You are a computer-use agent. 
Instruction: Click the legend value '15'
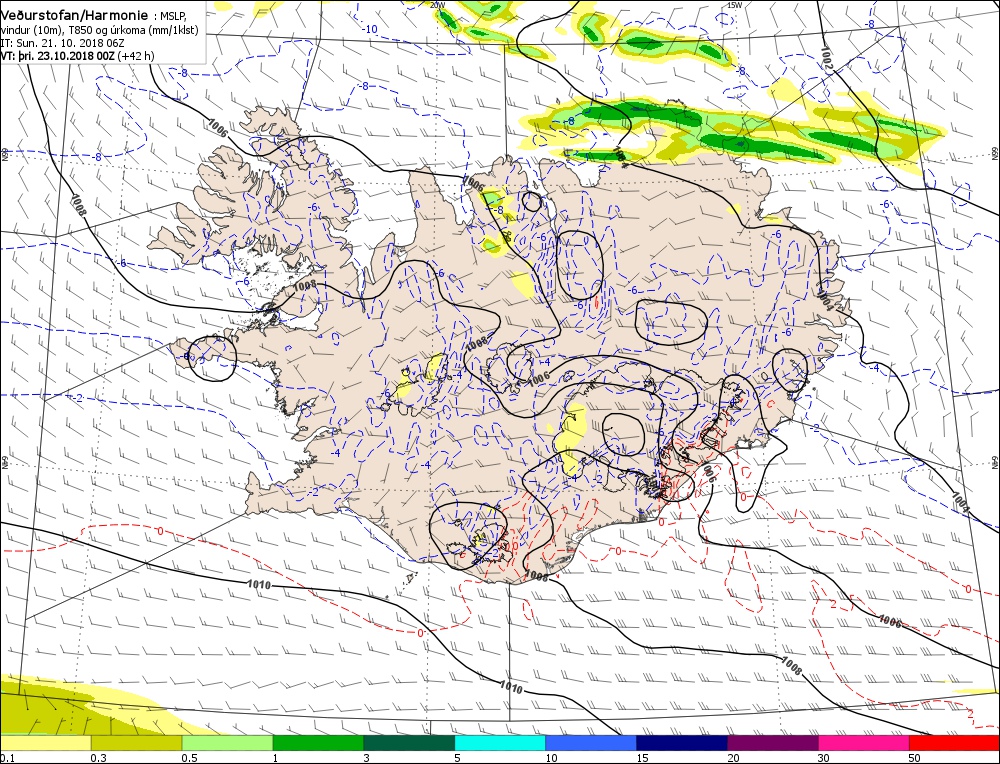[642, 758]
